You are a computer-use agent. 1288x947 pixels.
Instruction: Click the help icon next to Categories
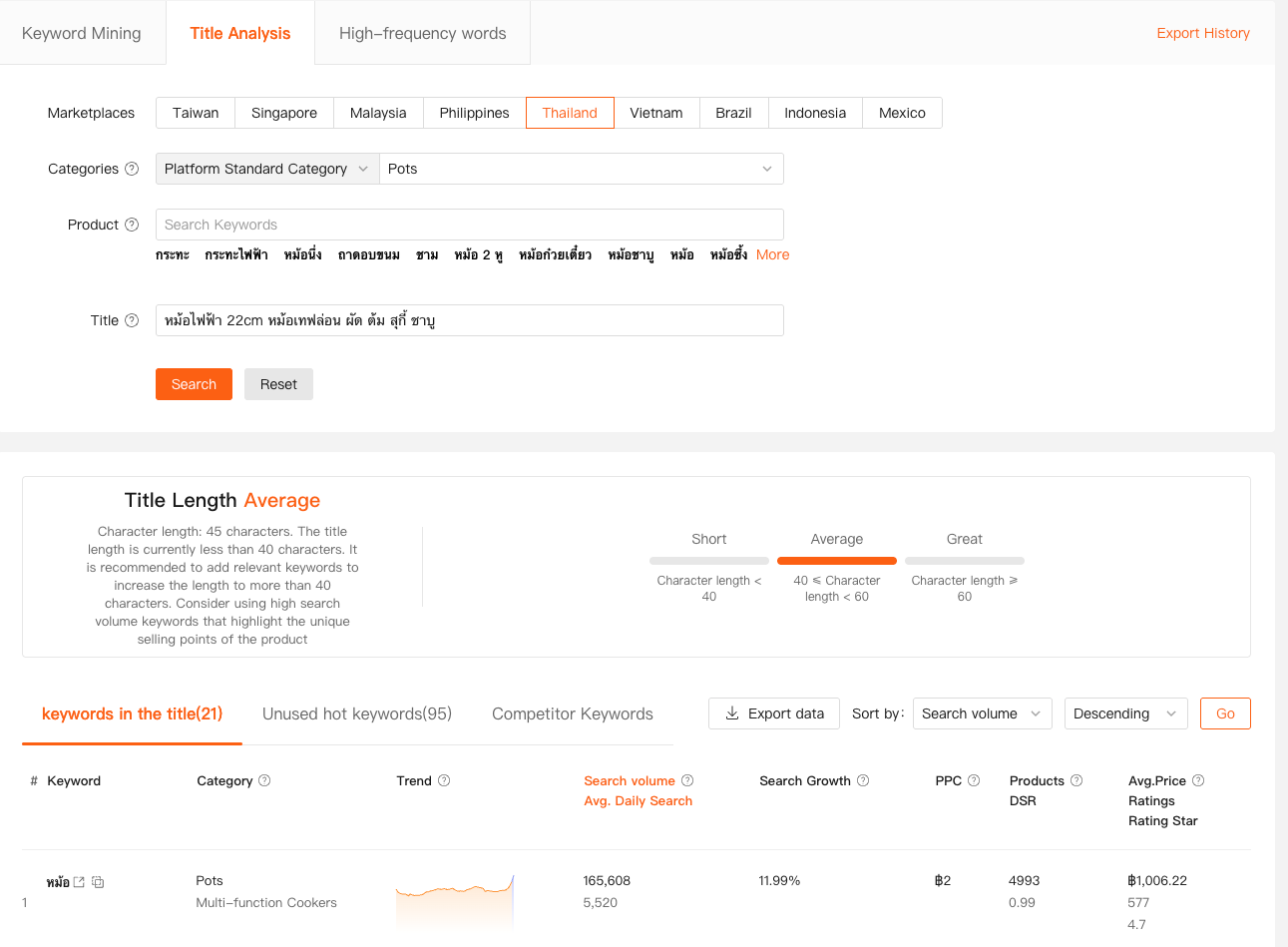point(132,169)
